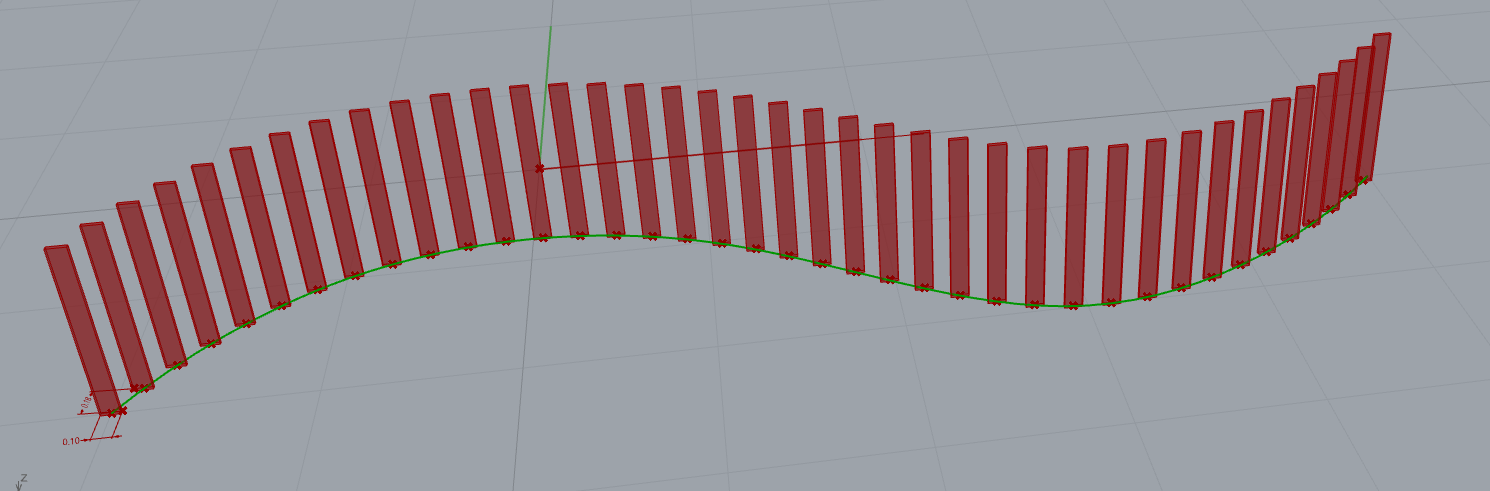Select the "0.10" dimension label

71,441
